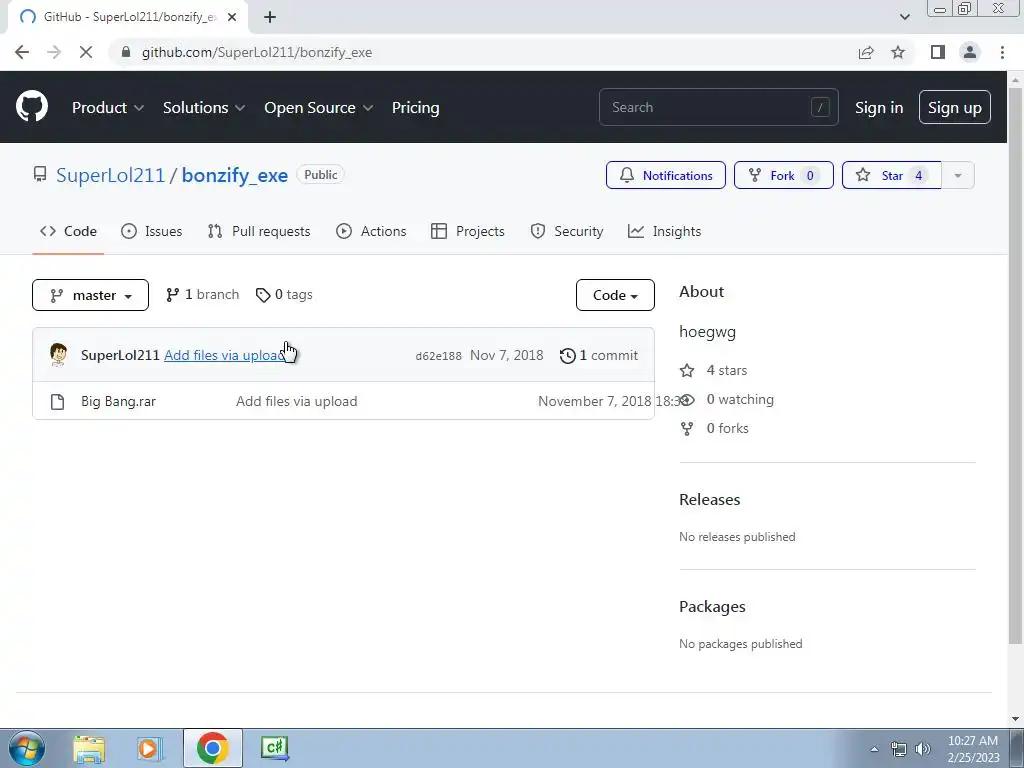
Task: View the 4 stars link
Action: click(x=714, y=370)
